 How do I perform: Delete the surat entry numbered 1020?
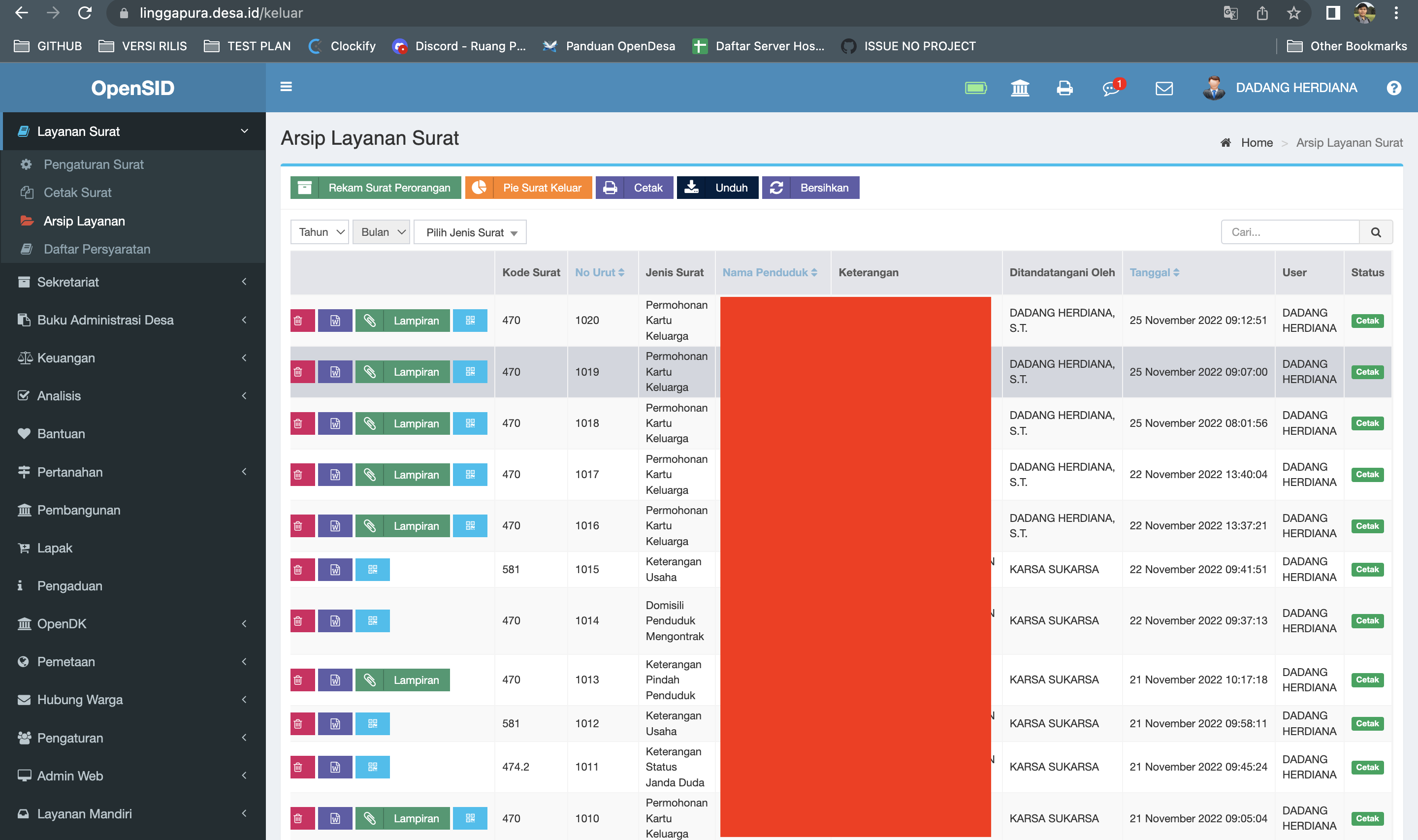302,321
